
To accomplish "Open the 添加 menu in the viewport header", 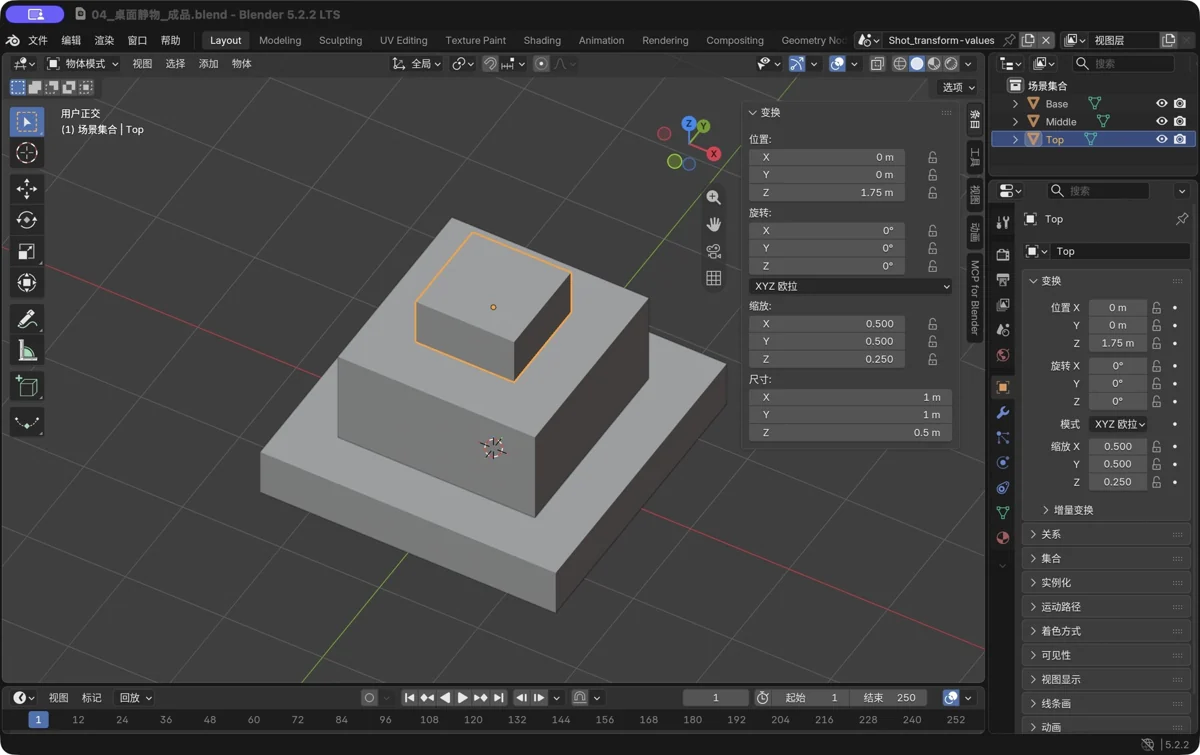I will pyautogui.click(x=208, y=64).
